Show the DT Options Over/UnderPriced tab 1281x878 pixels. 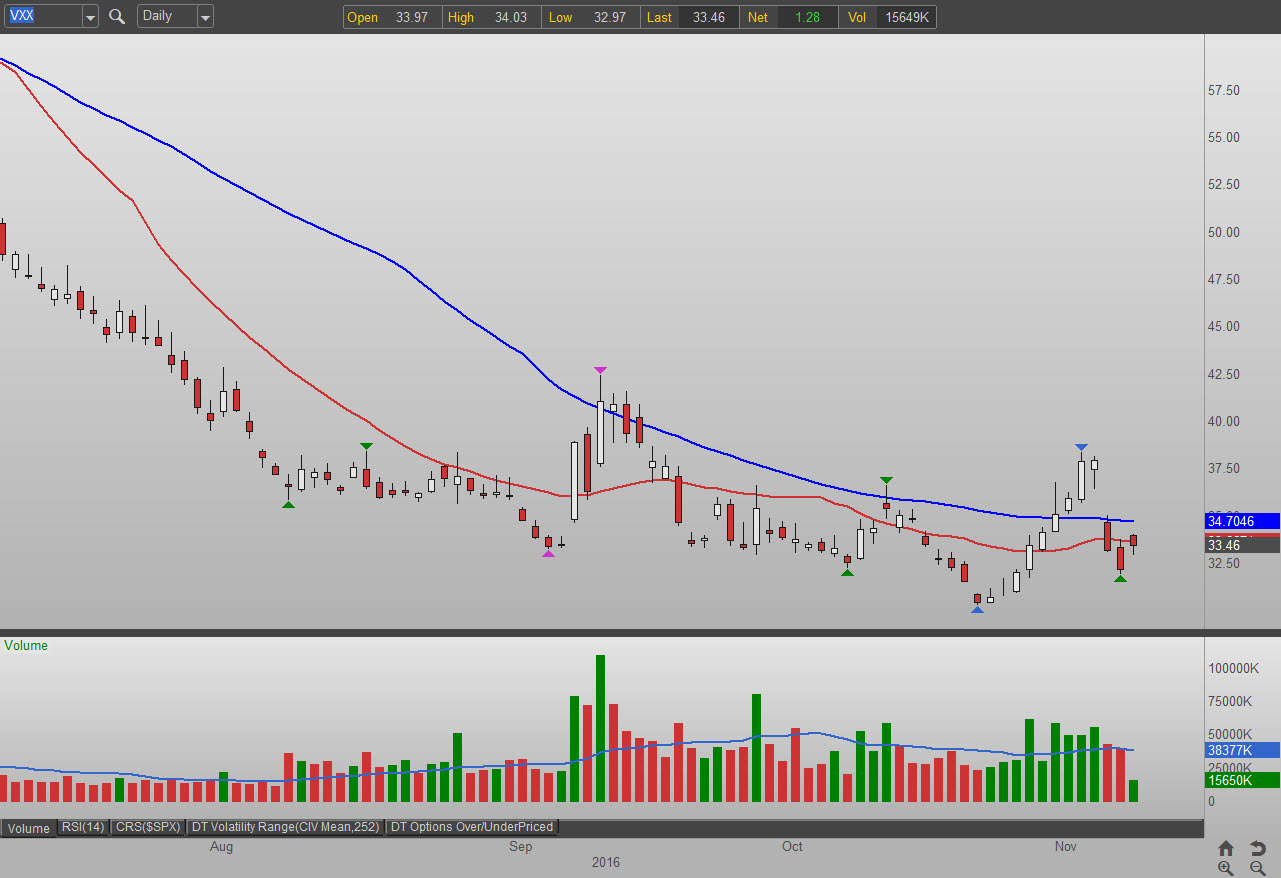coord(472,827)
